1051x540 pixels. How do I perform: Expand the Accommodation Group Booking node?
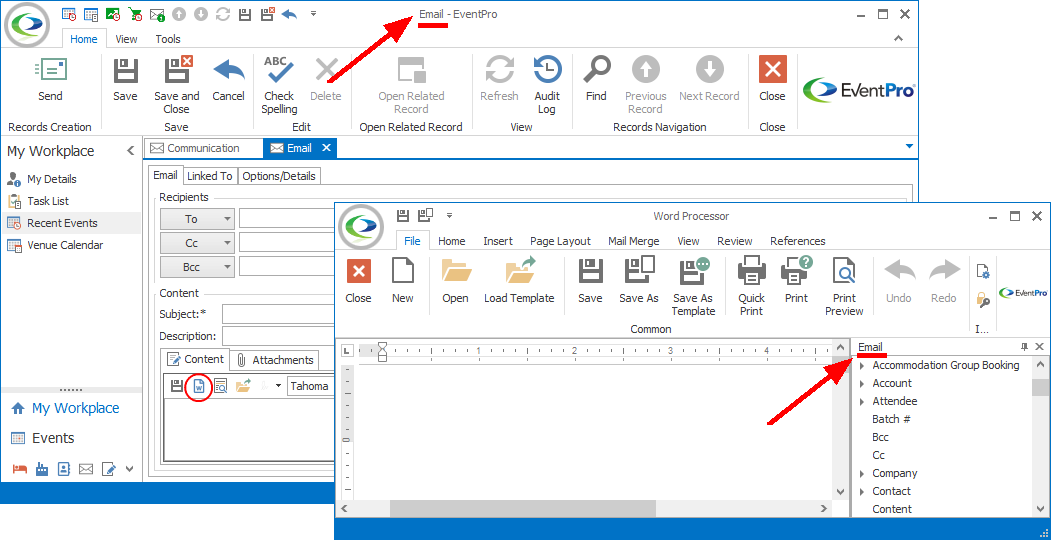click(x=862, y=366)
